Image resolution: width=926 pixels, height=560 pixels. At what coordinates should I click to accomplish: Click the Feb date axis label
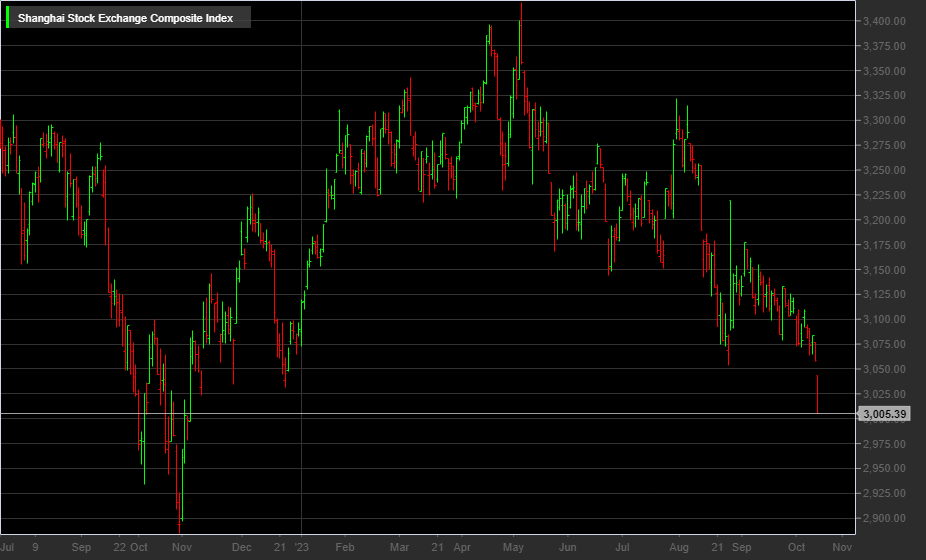(345, 547)
